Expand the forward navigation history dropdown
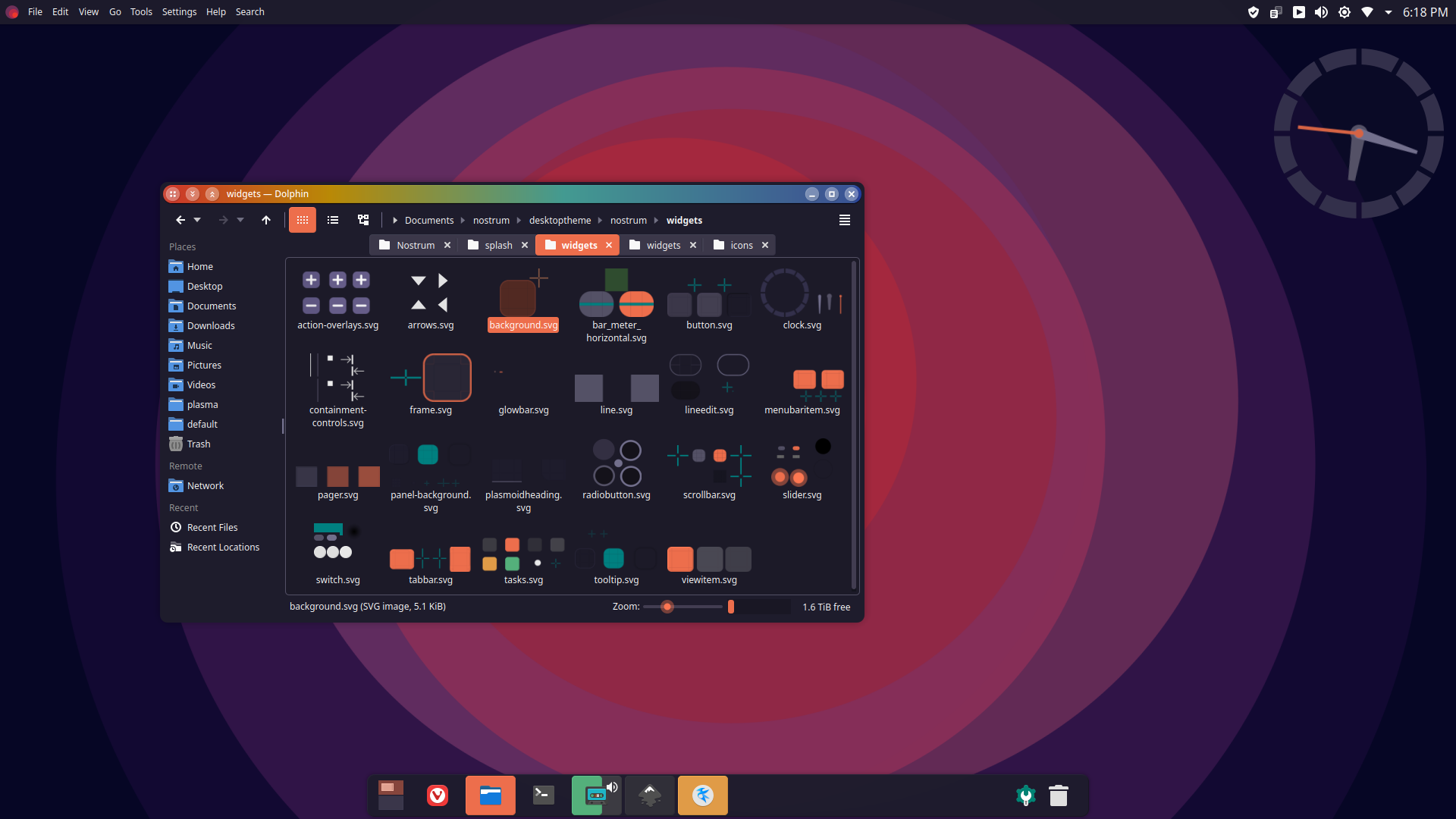This screenshot has height=819, width=1456. click(240, 220)
